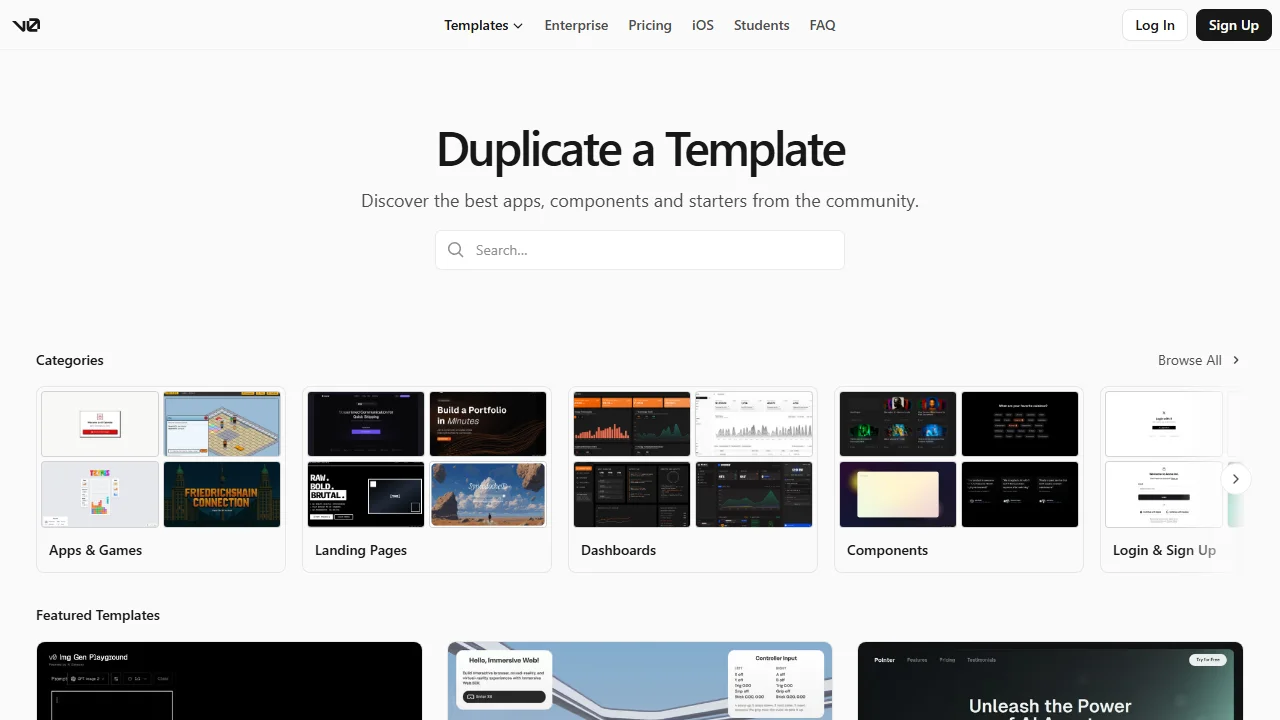Open the v0 Img Gen Playground template
This screenshot has height=720, width=1280.
tap(230, 681)
